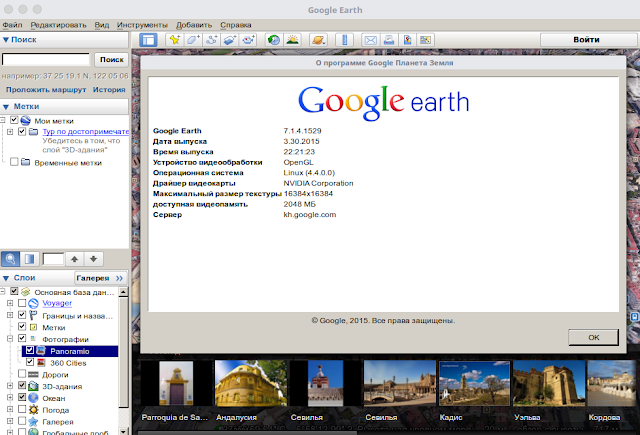
Task: Enable the Дороги layer checkbox
Action: pyautogui.click(x=22, y=373)
